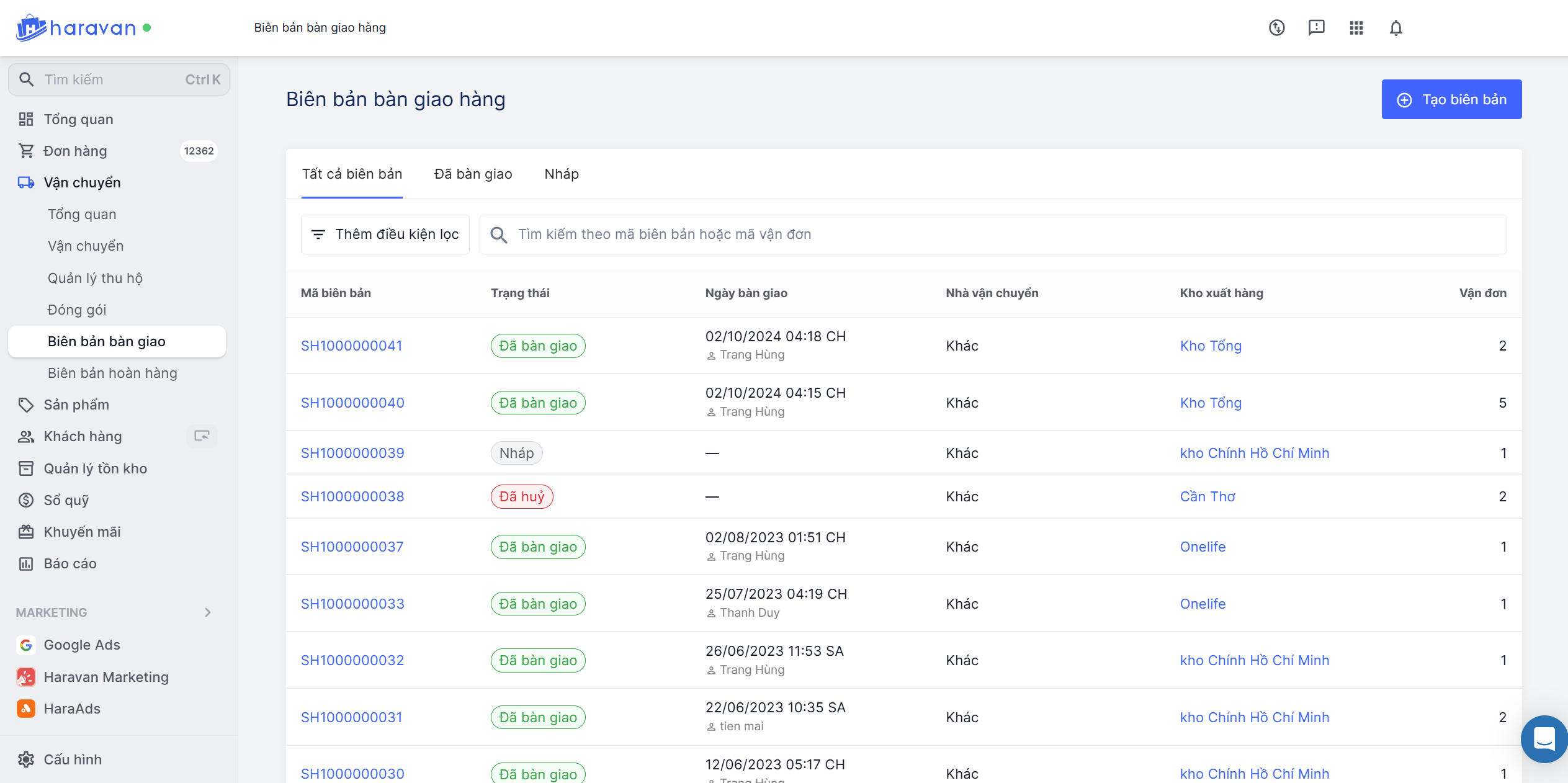Collapse the Vận chuyển sidebar menu

82,182
